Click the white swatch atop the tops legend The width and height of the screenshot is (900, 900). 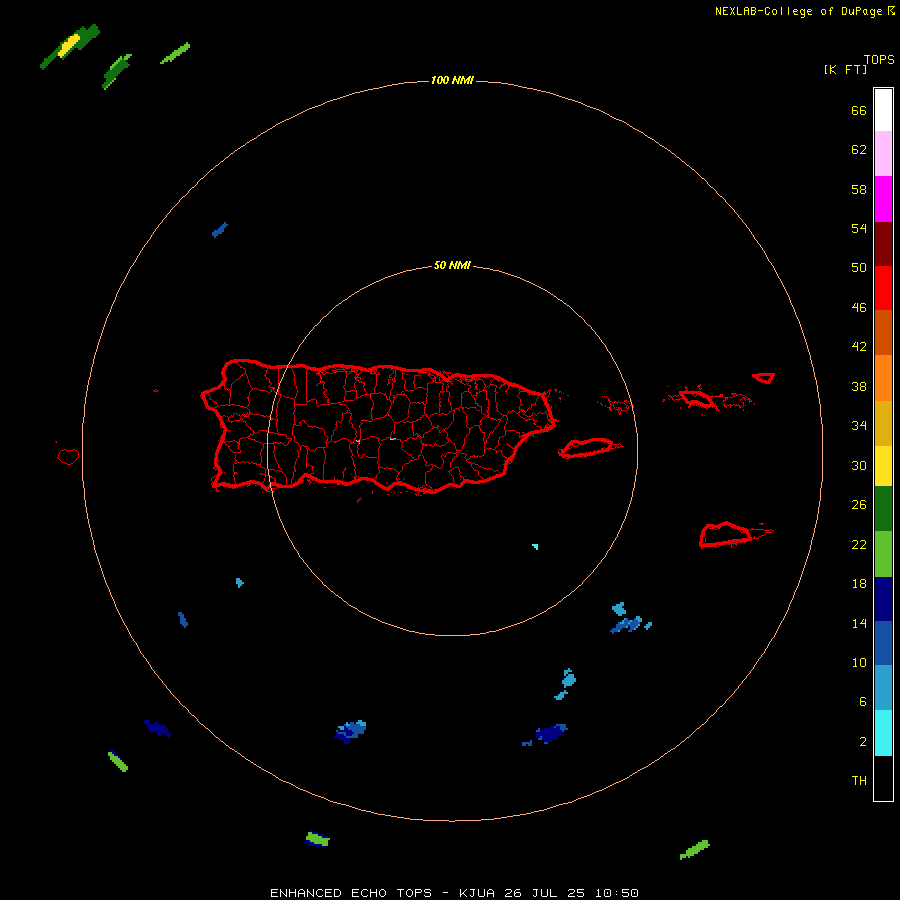(x=883, y=110)
